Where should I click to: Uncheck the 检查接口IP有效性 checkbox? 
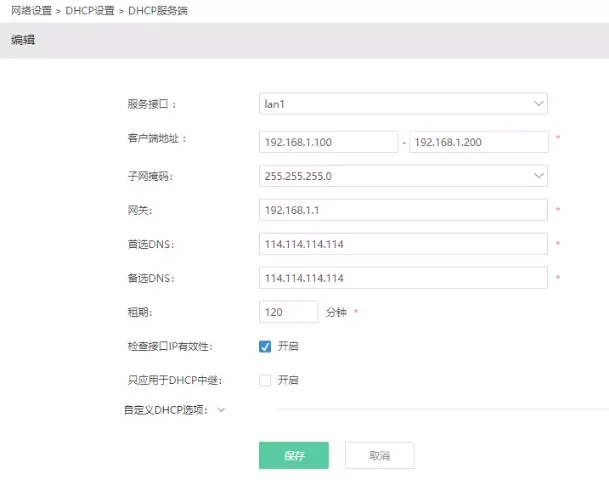(265, 346)
